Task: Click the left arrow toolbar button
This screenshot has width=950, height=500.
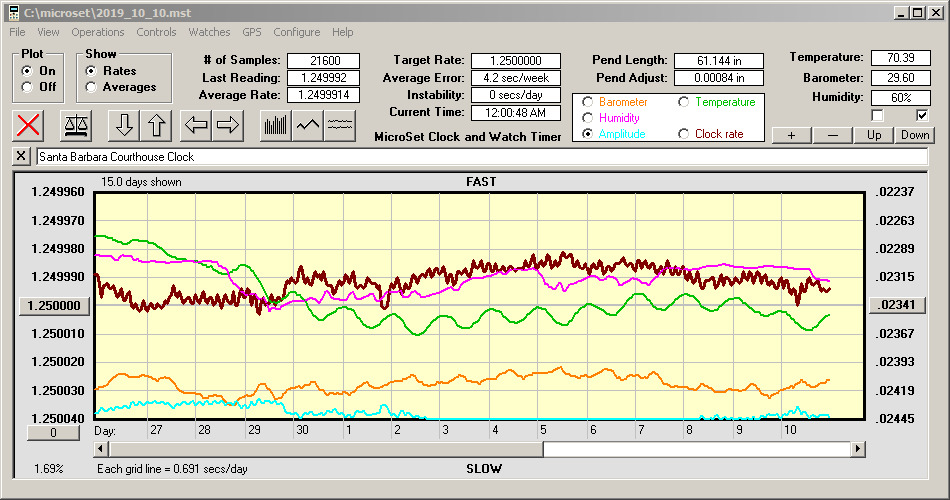Action: coord(196,125)
